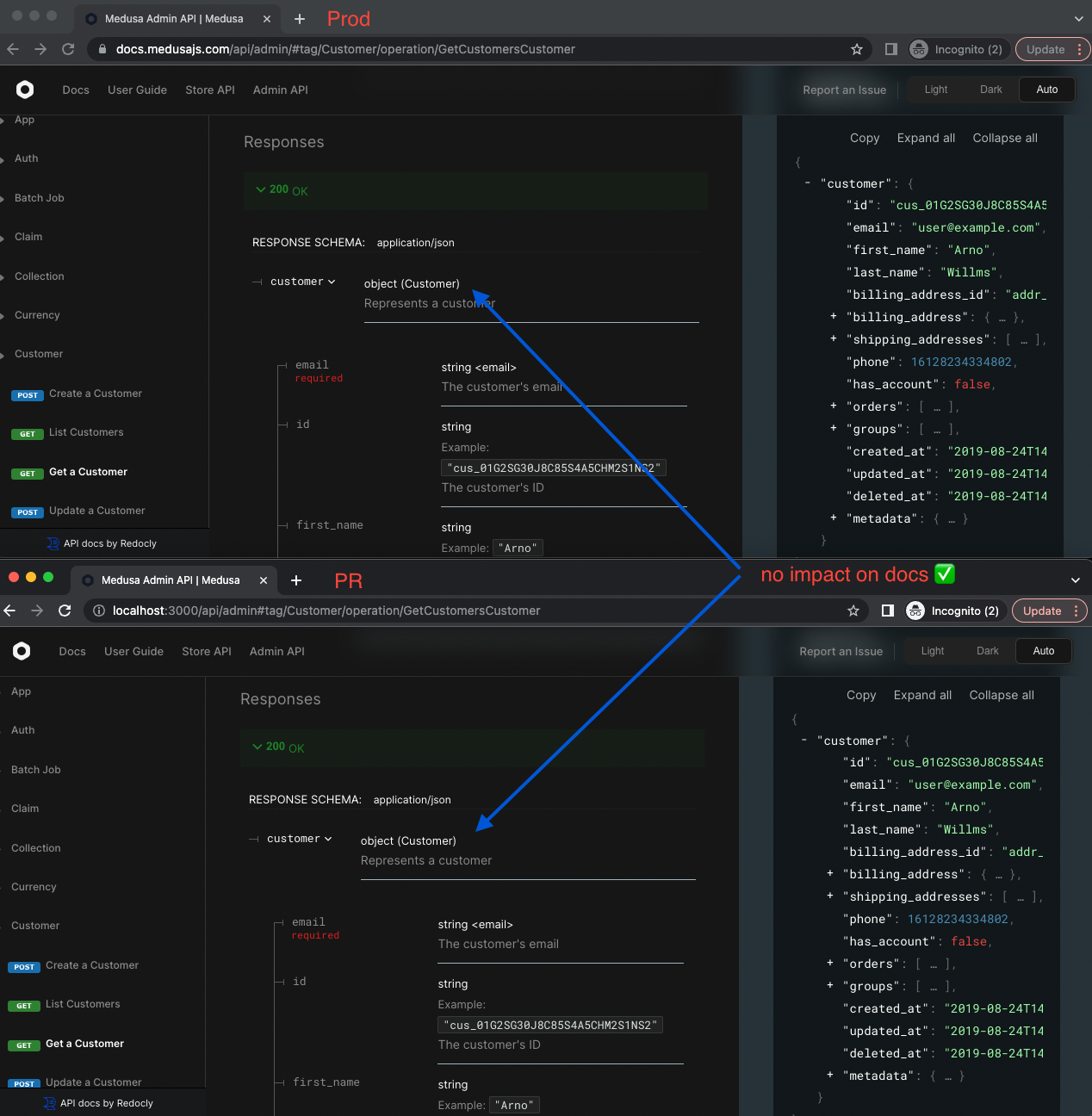This screenshot has width=1092, height=1116.
Task: Reload page in PR browser window
Action: point(65,611)
